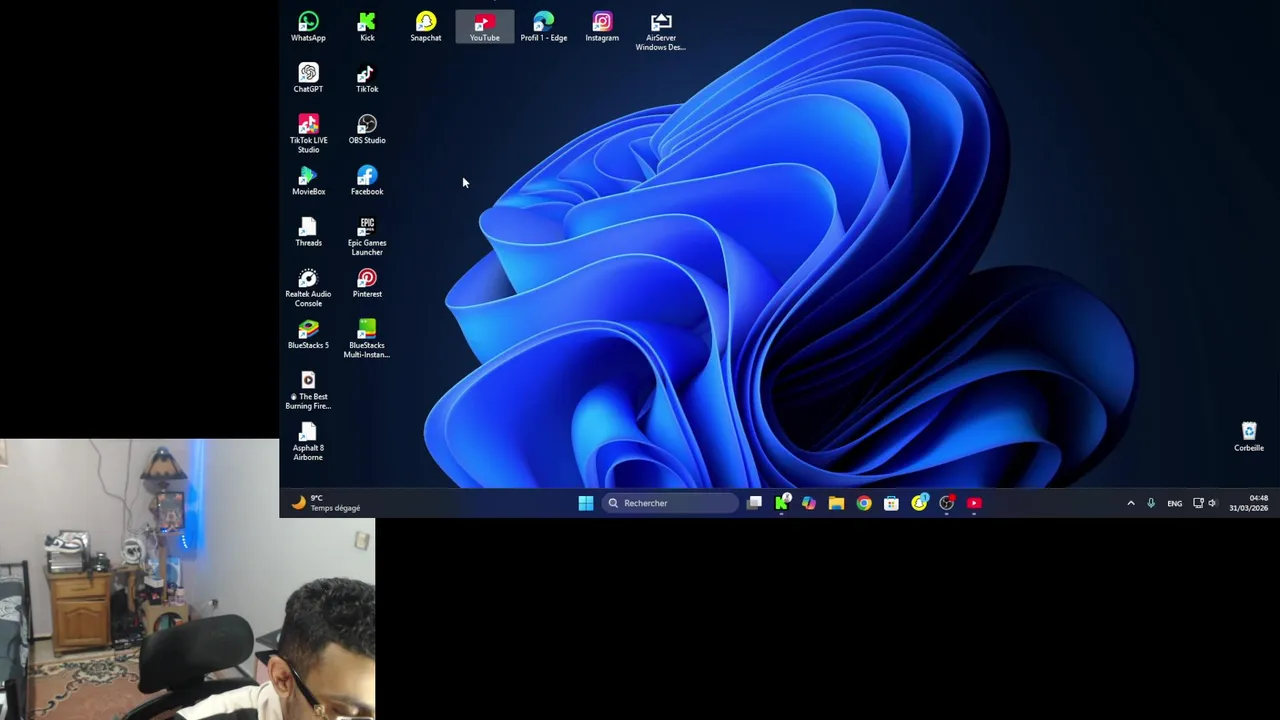Open OBS Studio from the taskbar
Viewport: 1280px width, 720px height.
946,503
